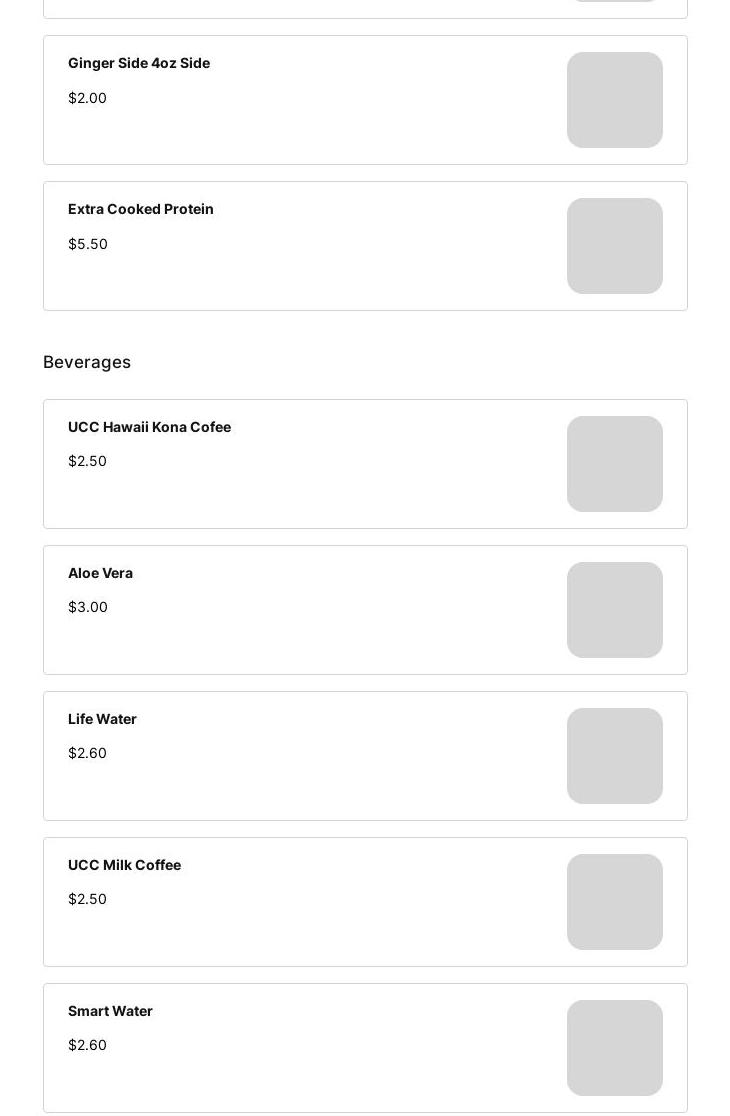Image resolution: width=730 pixels, height=1116 pixels.
Task: Click the Ginger Side 4oz Side image placeholder
Action: [x=614, y=100]
